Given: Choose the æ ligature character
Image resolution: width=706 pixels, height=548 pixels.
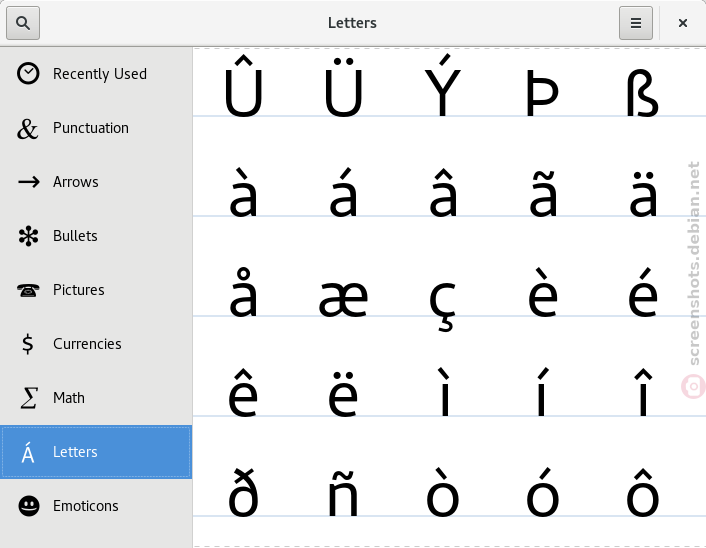Looking at the screenshot, I should [x=344, y=299].
